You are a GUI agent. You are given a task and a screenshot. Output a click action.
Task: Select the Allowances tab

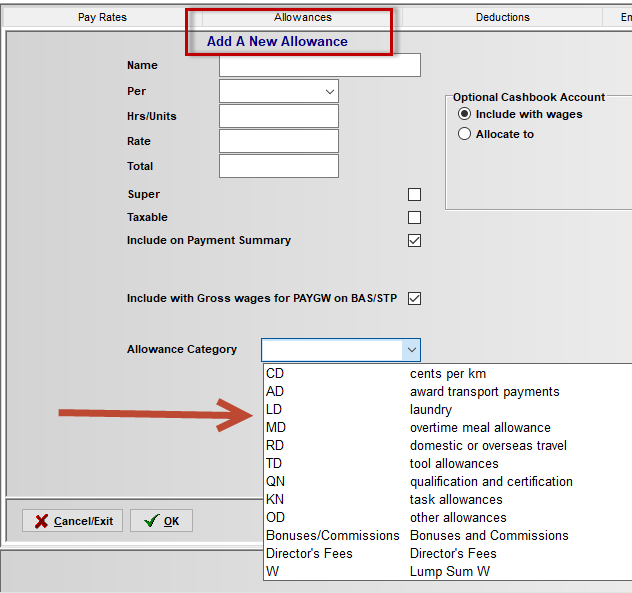[302, 17]
